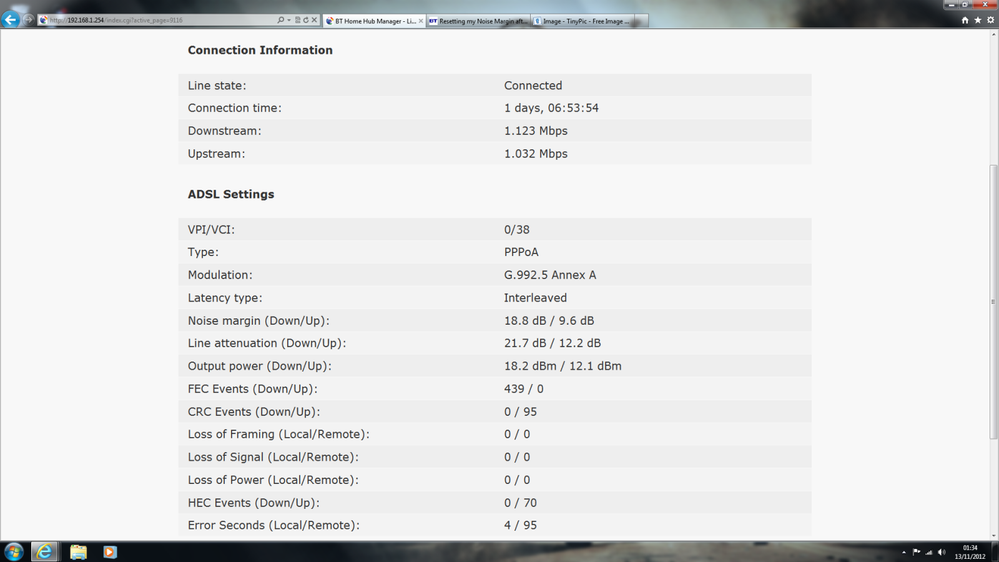Open the address bar dropdown arrow
999x562 pixels.
289,20
